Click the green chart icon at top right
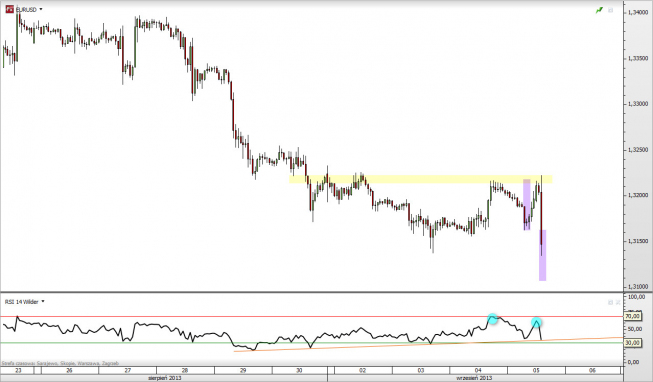This screenshot has width=653, height=382. (x=599, y=10)
